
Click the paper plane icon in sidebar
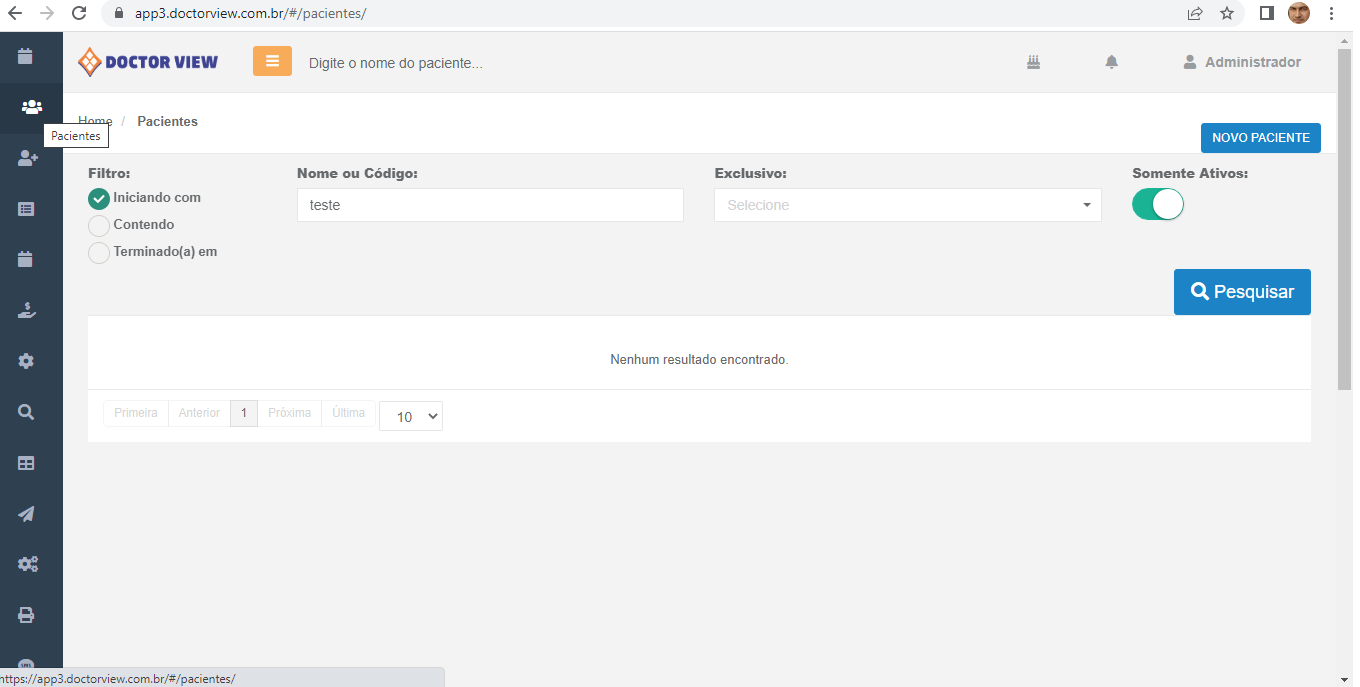27,514
